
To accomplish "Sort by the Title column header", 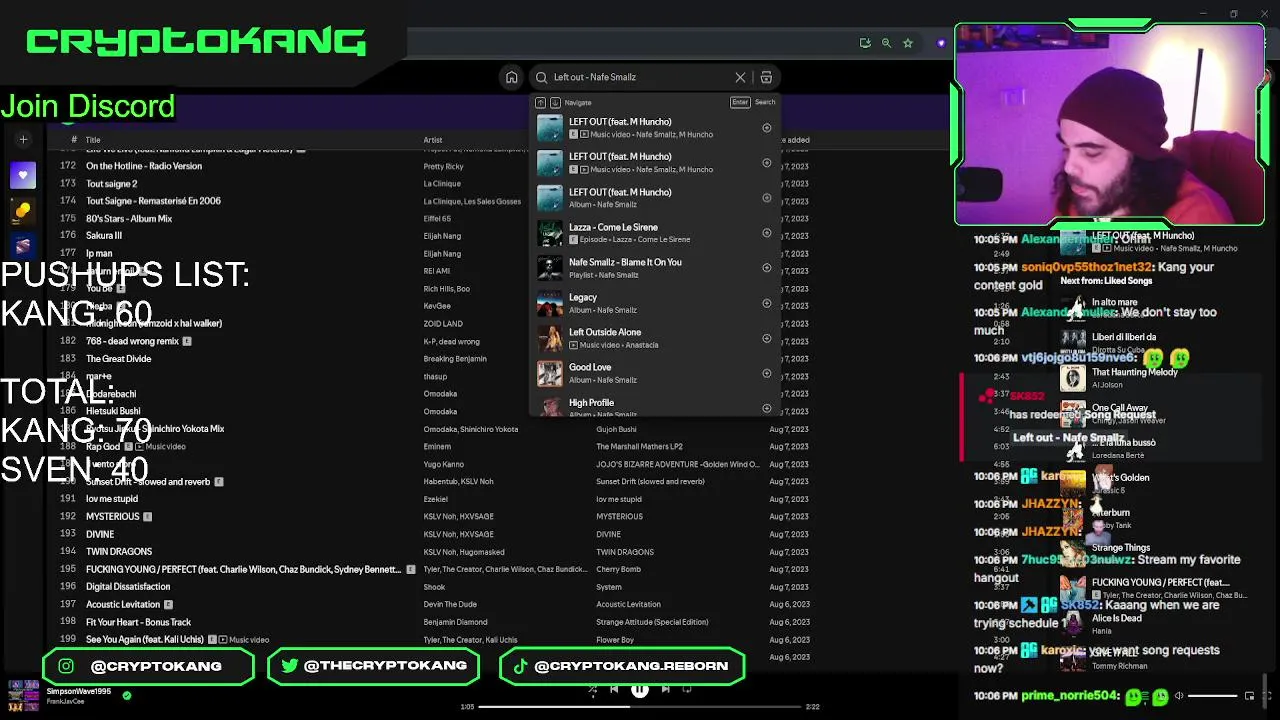I will click(x=93, y=140).
